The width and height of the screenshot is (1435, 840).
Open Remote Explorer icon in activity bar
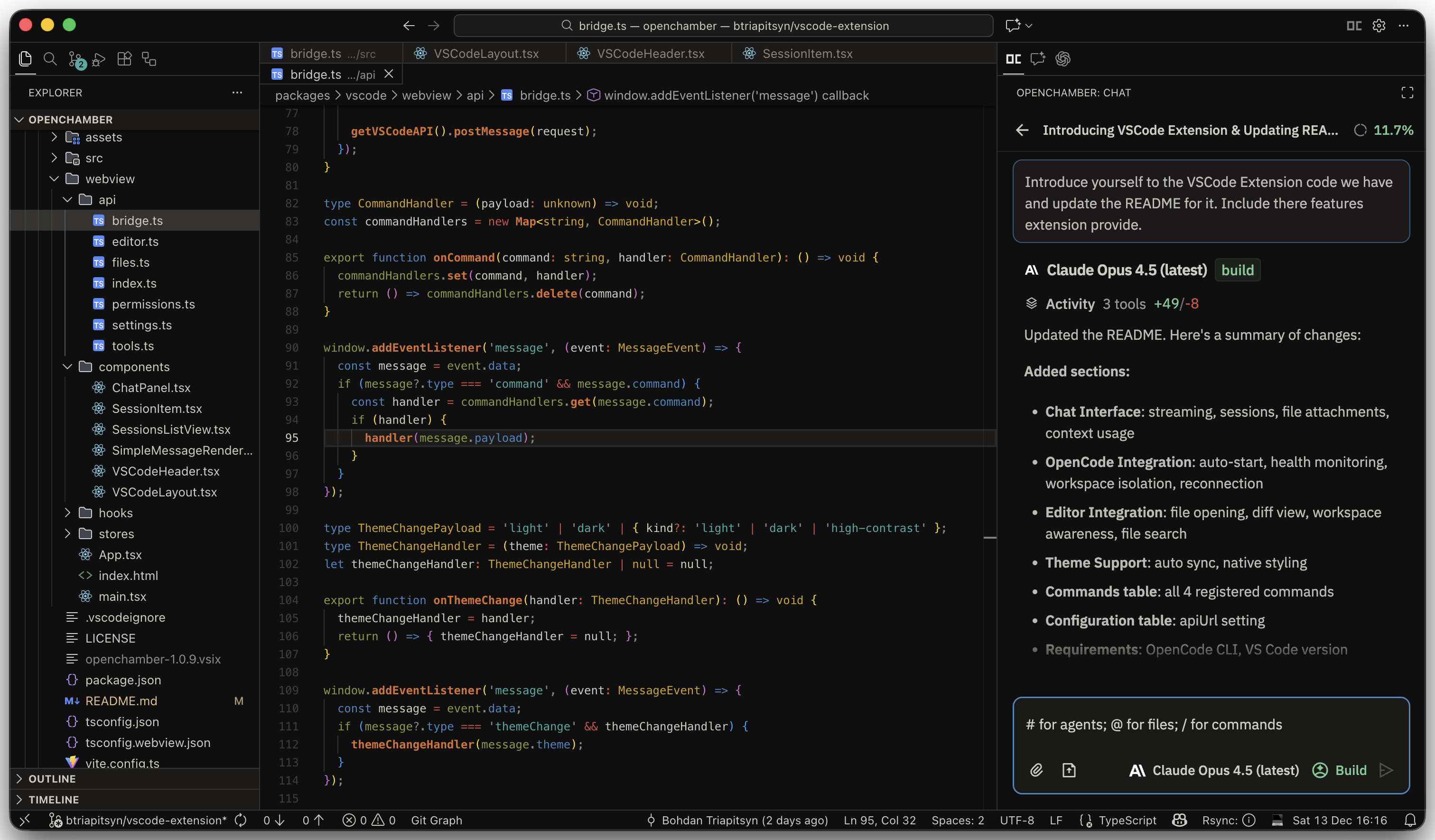(x=149, y=59)
